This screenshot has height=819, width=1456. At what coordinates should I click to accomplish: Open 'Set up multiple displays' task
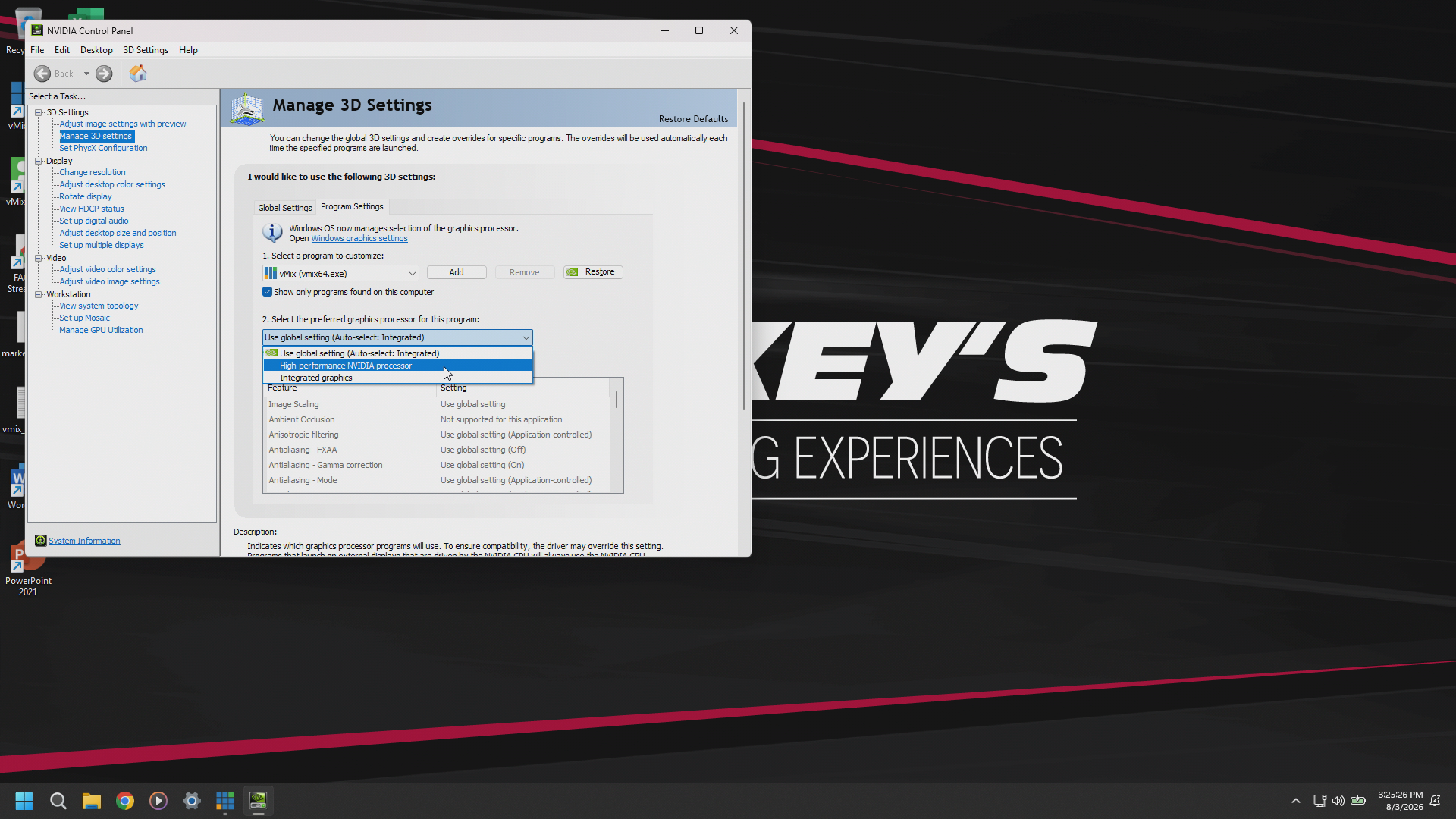[x=102, y=246]
